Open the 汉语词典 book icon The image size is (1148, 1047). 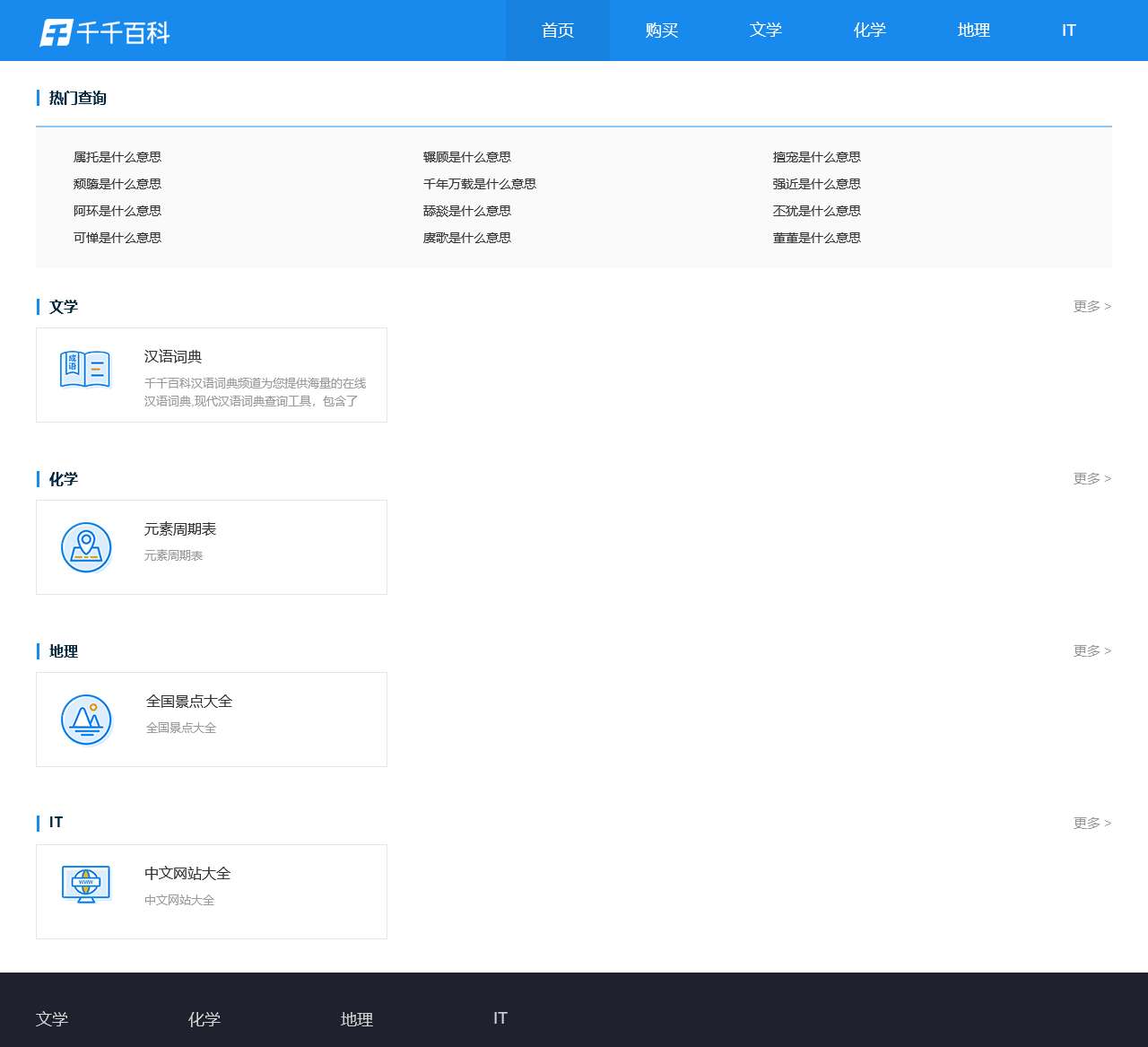pos(85,370)
